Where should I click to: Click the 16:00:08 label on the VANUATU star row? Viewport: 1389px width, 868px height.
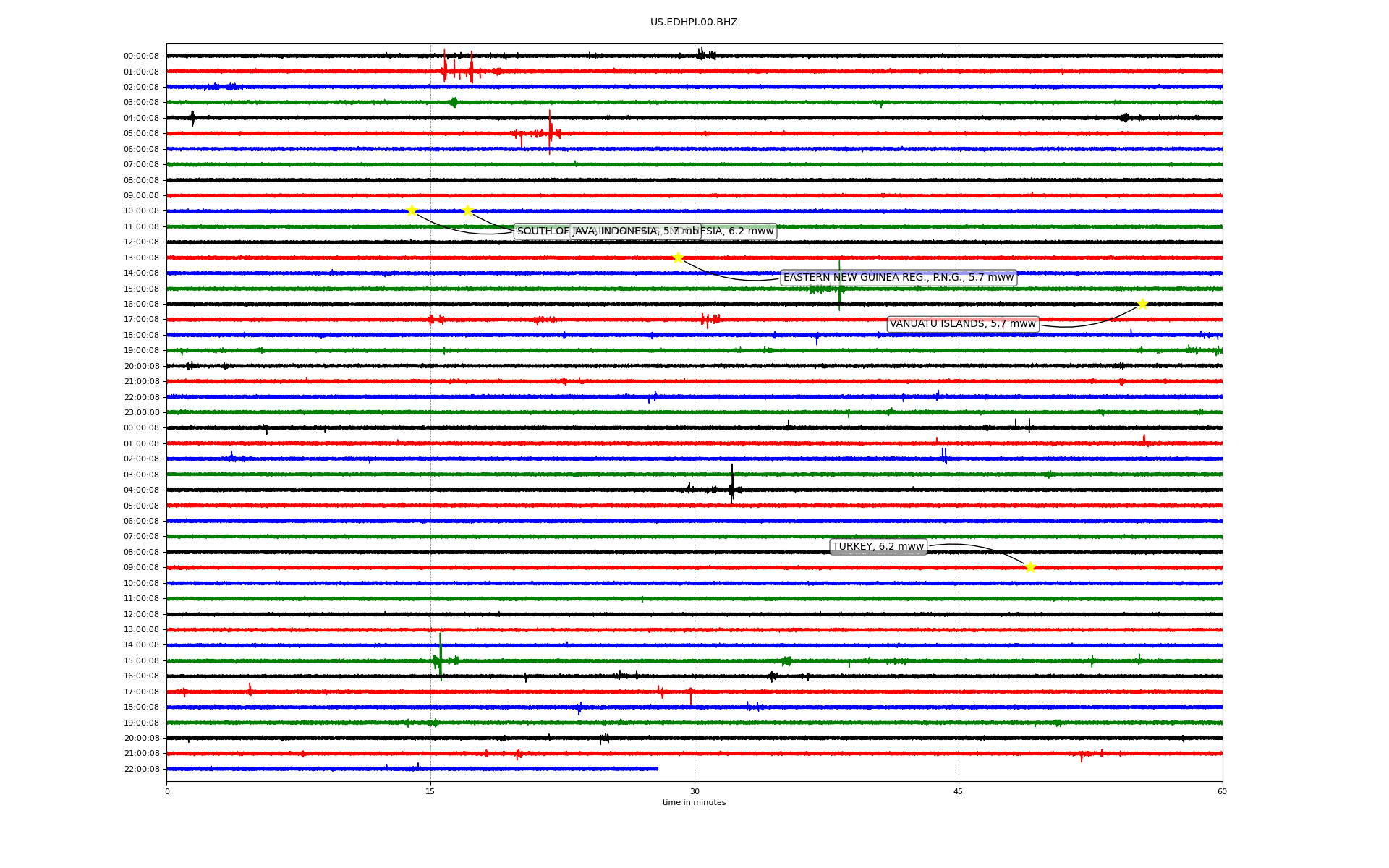pyautogui.click(x=141, y=305)
